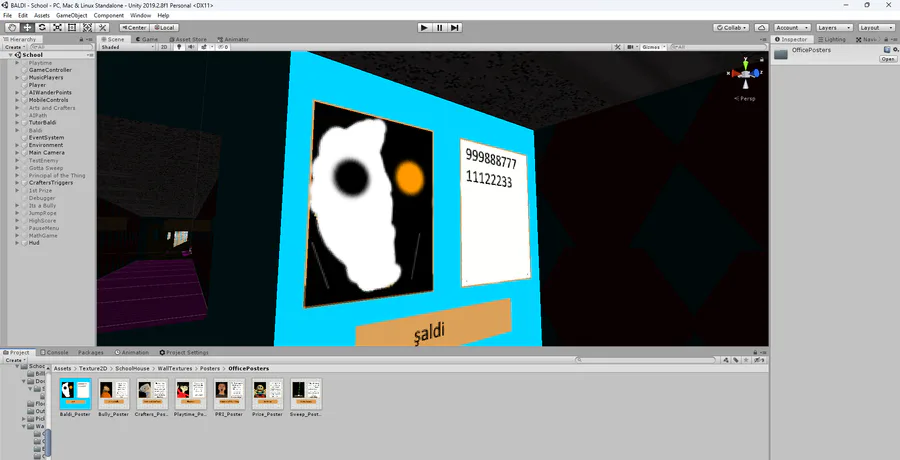Screen dimensions: 900x460
Task: Select Prize_Poster asset thumbnail
Action: tap(267, 393)
